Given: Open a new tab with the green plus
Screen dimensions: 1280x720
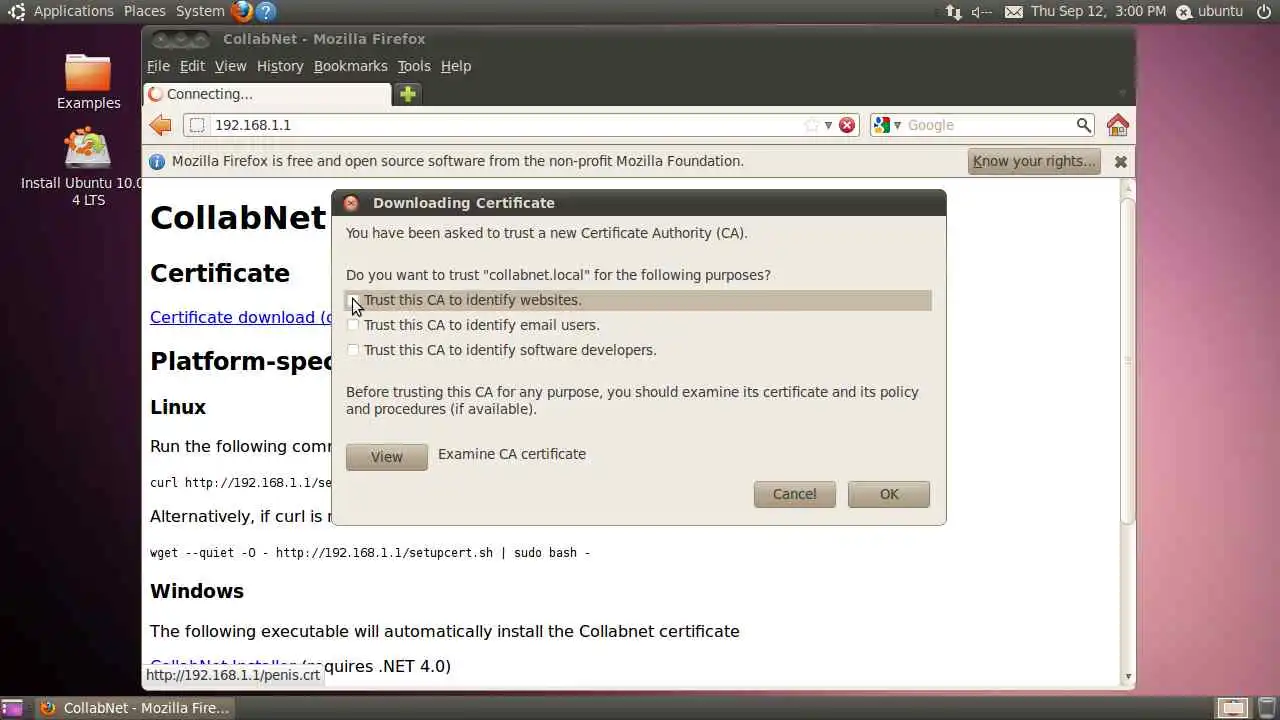Looking at the screenshot, I should [x=407, y=94].
